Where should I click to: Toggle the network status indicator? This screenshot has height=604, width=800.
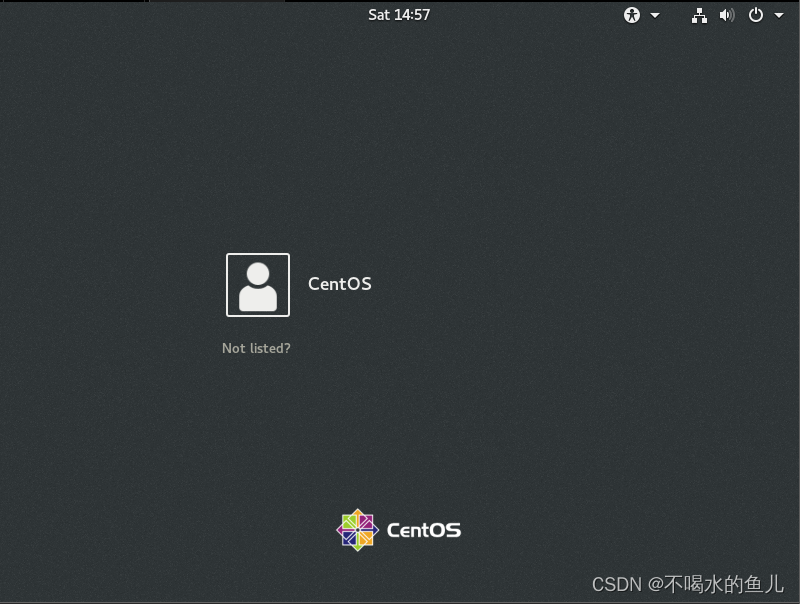tap(699, 15)
